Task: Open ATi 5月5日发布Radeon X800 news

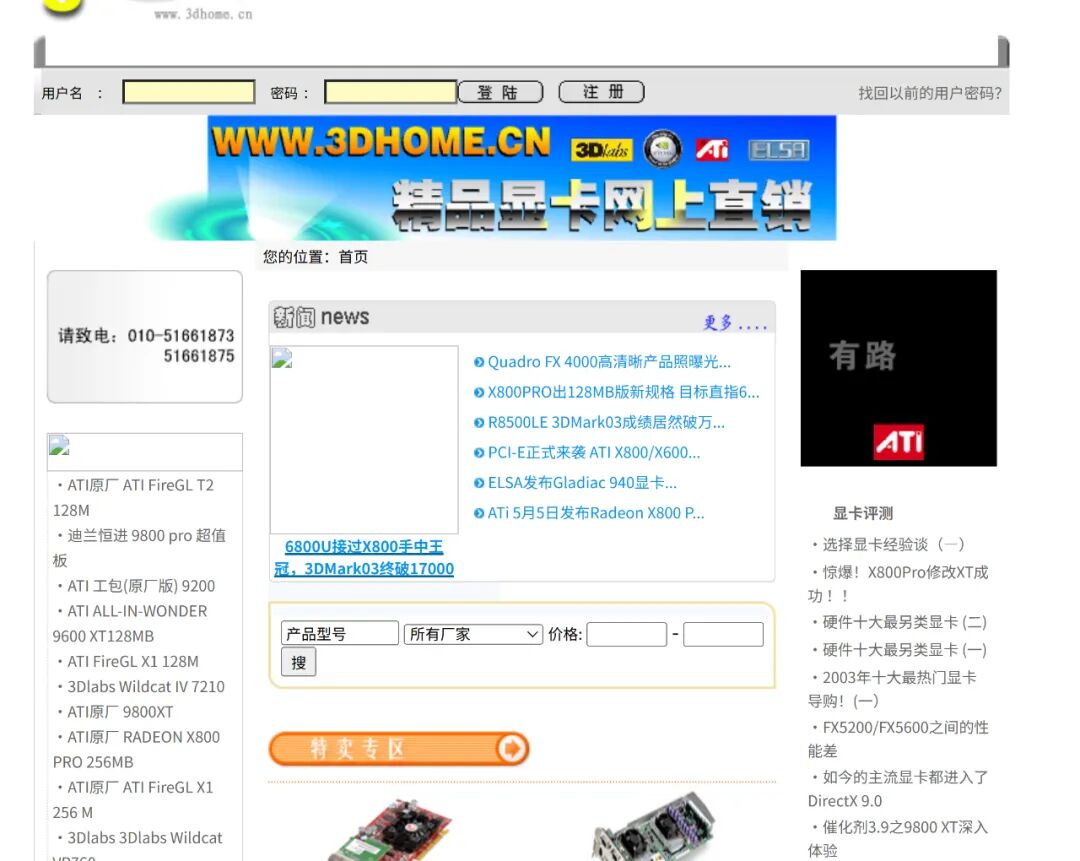Action: tap(596, 513)
